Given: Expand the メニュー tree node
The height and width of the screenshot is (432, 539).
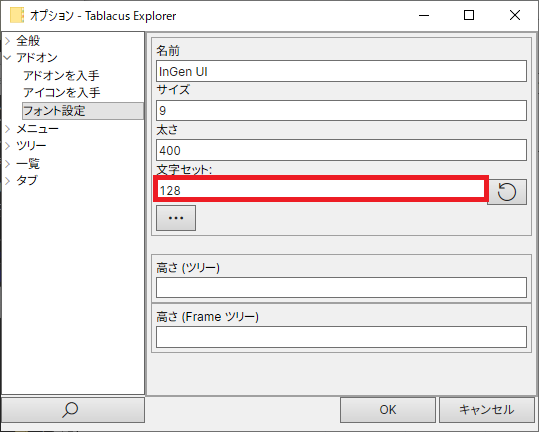Looking at the screenshot, I should (x=8, y=129).
